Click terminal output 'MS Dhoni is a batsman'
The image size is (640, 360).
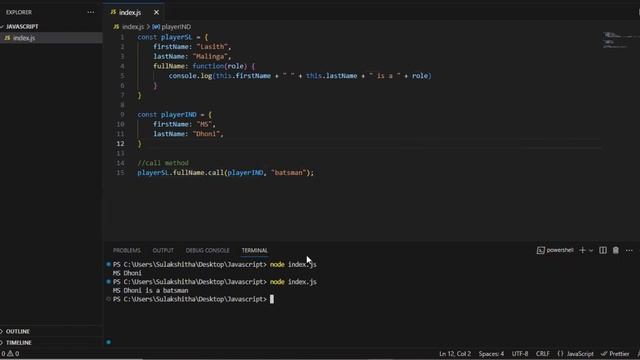(150, 291)
